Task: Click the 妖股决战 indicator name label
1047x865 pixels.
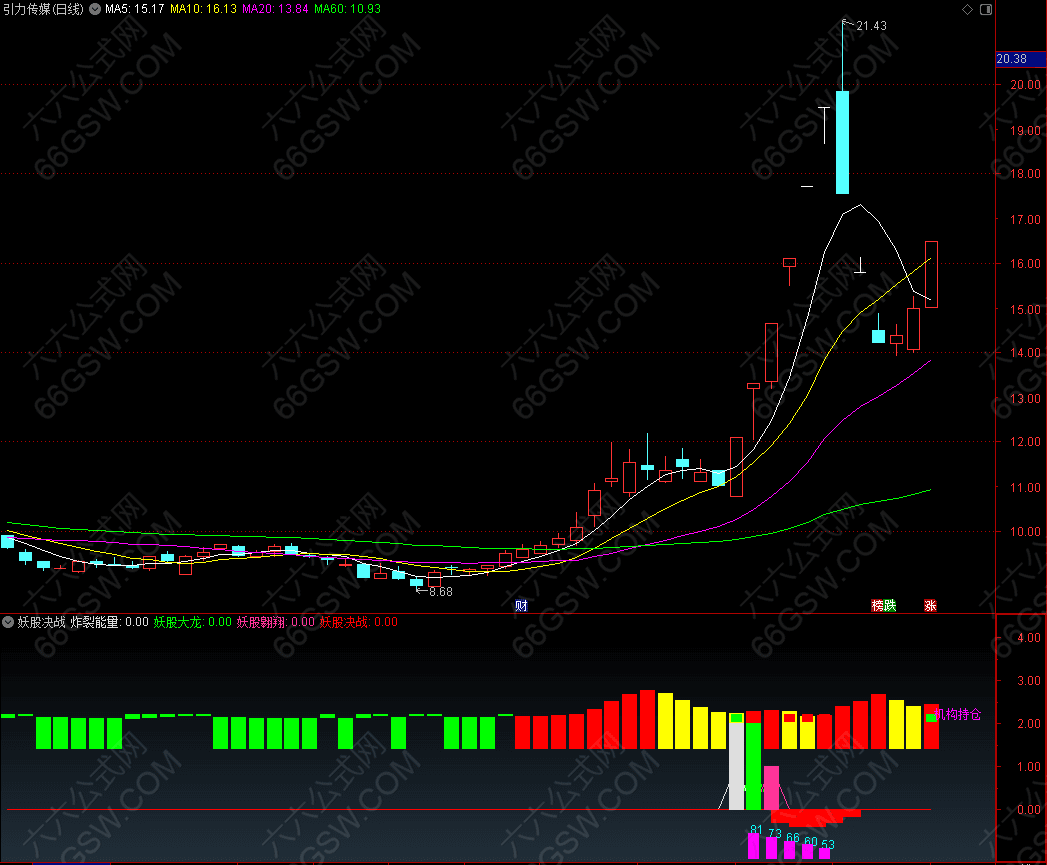Action: 41,622
